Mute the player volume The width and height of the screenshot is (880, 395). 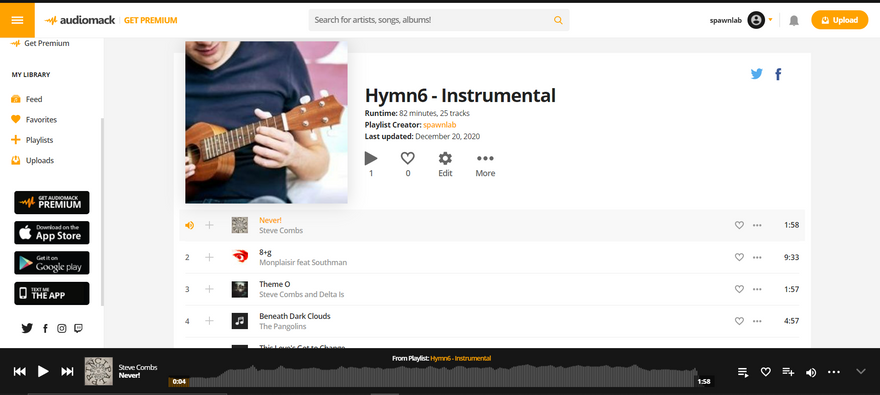click(811, 372)
